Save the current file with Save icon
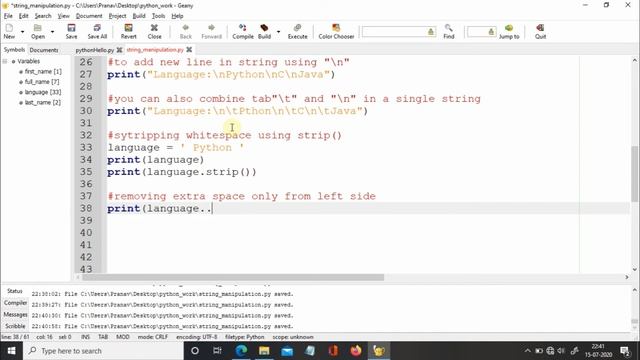Image resolution: width=640 pixels, height=360 pixels. (71, 31)
